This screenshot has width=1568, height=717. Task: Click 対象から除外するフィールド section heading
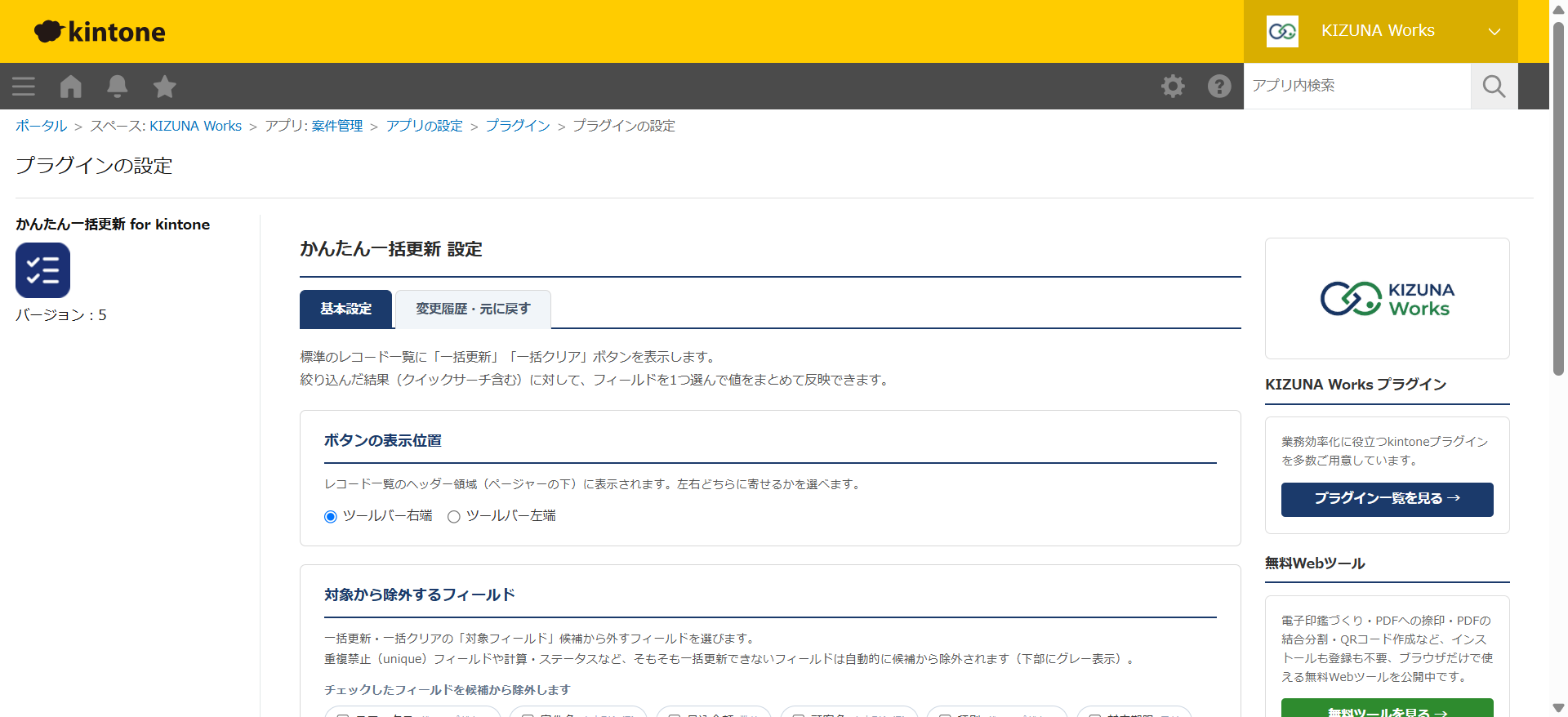point(420,595)
